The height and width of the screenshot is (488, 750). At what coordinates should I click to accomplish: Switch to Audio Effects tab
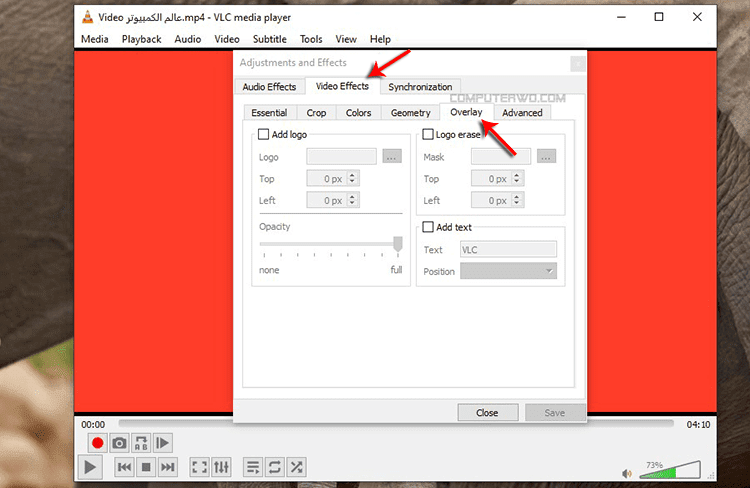tap(269, 87)
